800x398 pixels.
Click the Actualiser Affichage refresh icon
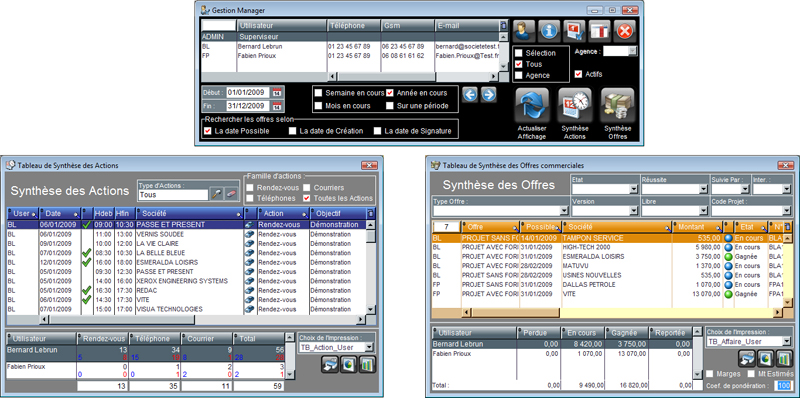click(x=532, y=105)
